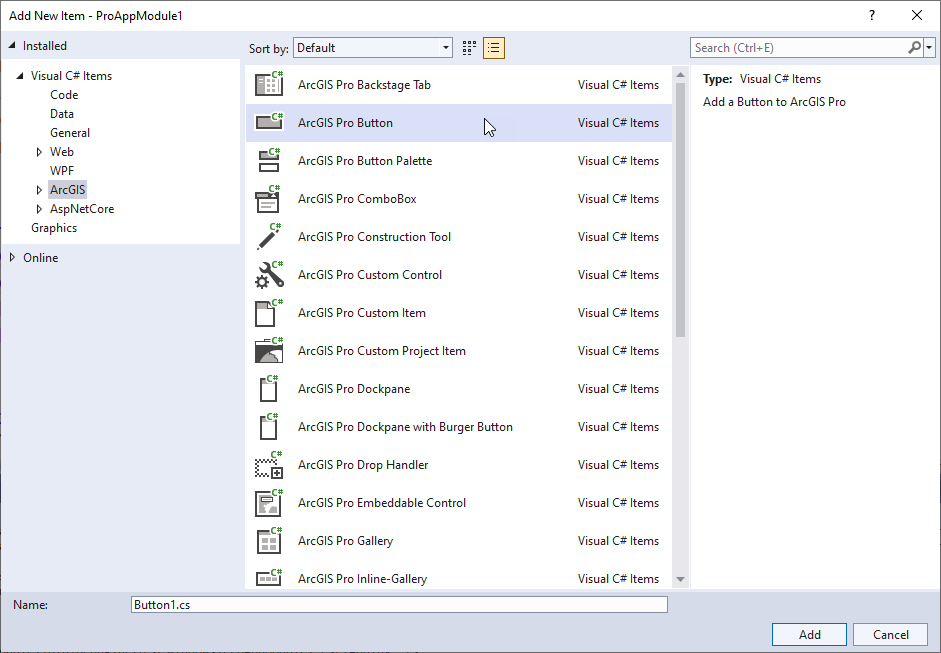Expand the Online category
The width and height of the screenshot is (941, 653).
point(12,258)
